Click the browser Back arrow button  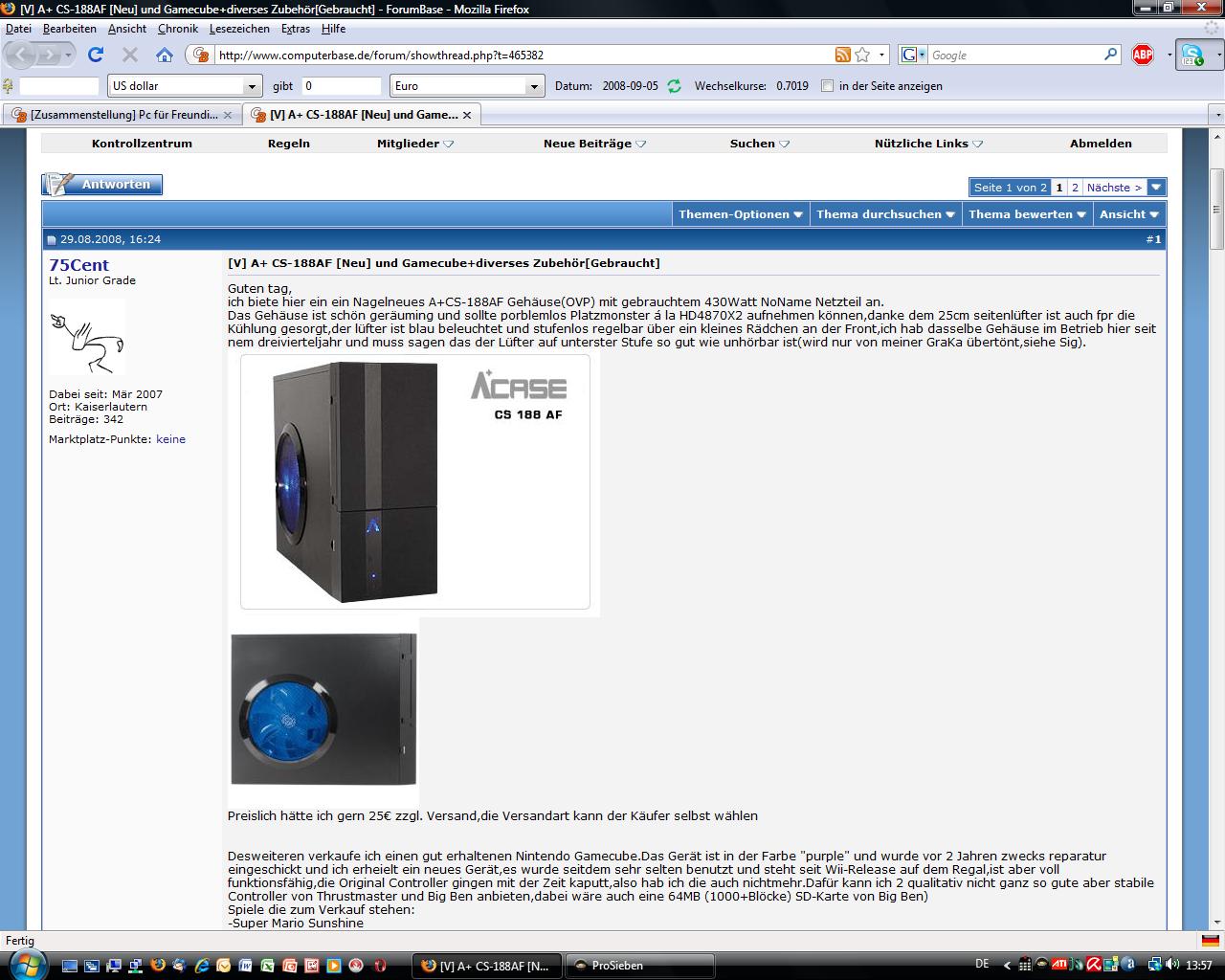tap(21, 55)
